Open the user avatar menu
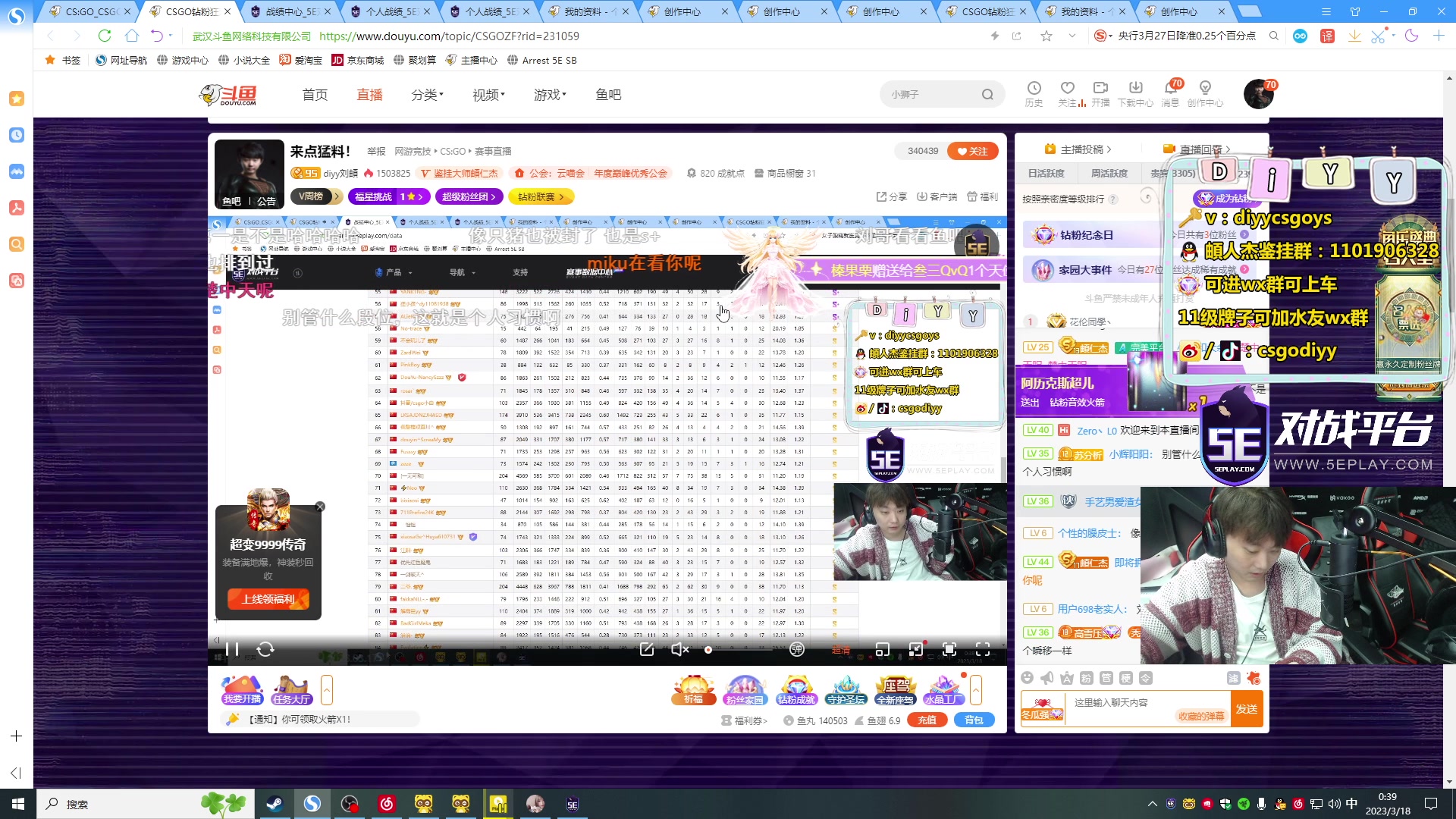1456x819 pixels. click(1259, 94)
